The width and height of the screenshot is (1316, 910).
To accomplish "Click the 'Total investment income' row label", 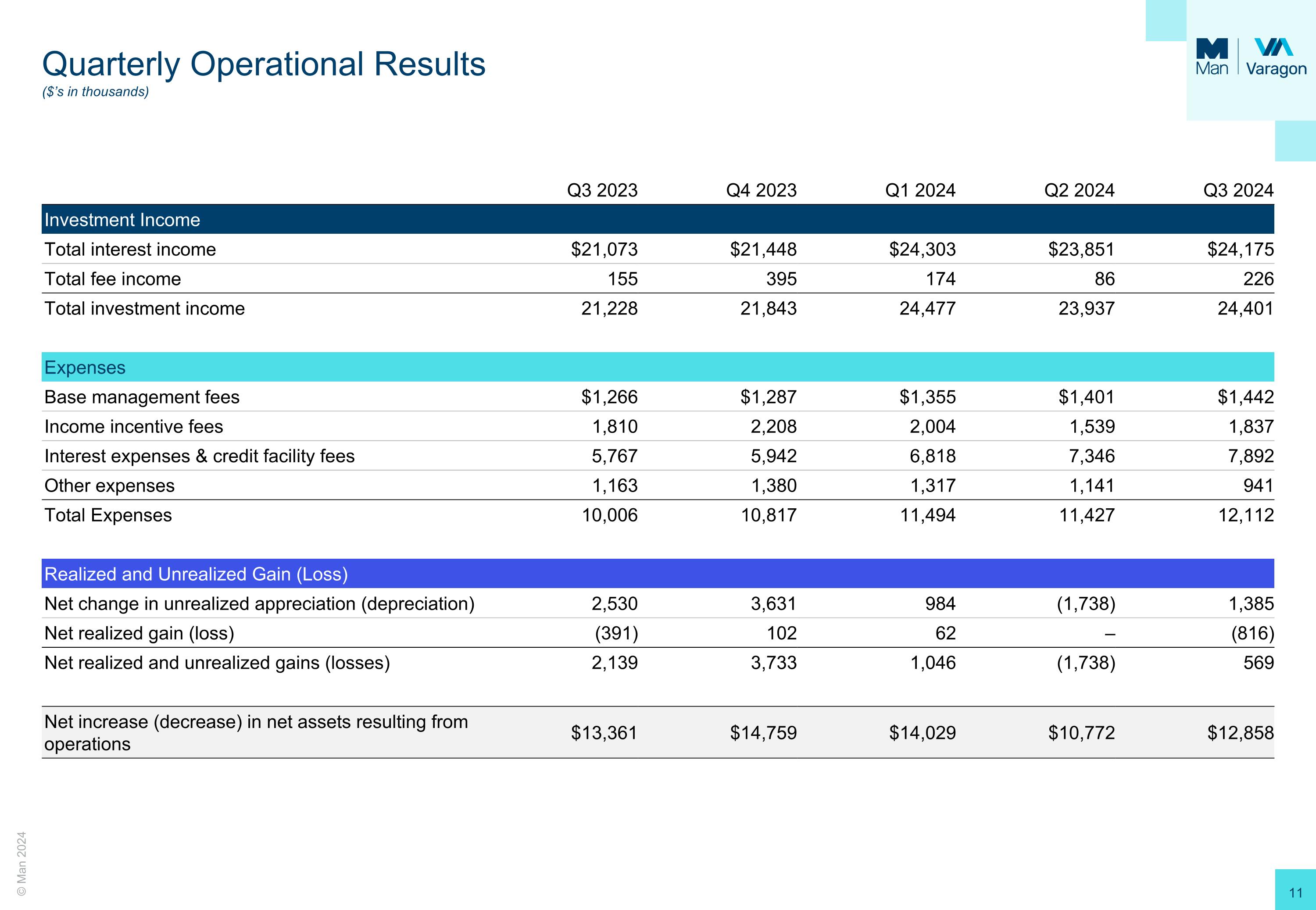I will [x=144, y=308].
